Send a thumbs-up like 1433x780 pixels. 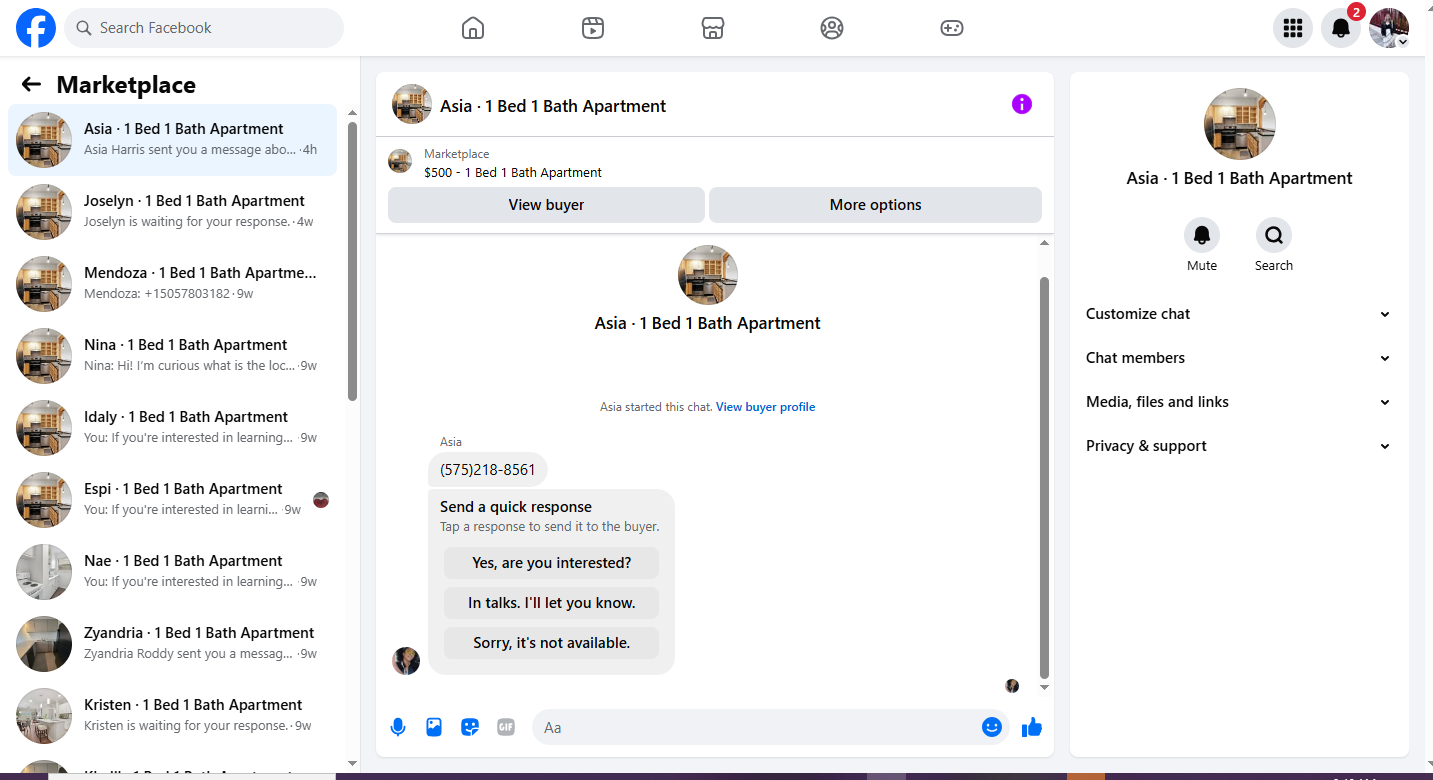pos(1032,727)
